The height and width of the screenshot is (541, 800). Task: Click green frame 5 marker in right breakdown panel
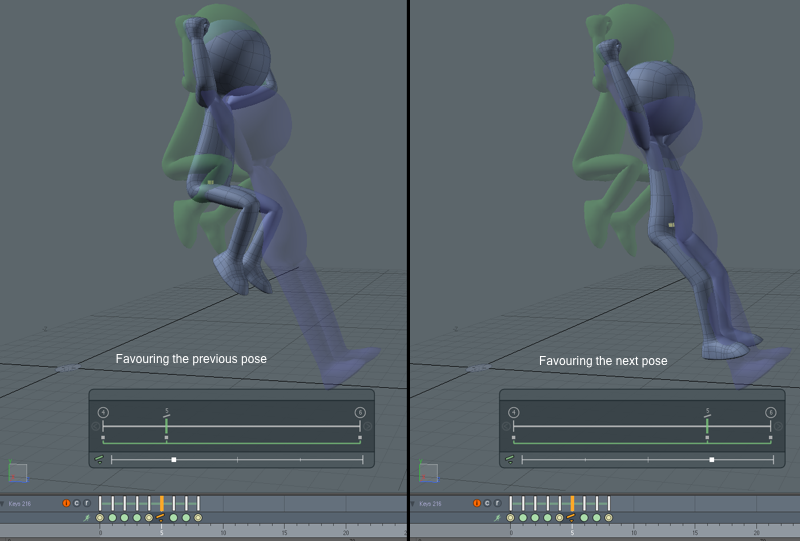(707, 424)
